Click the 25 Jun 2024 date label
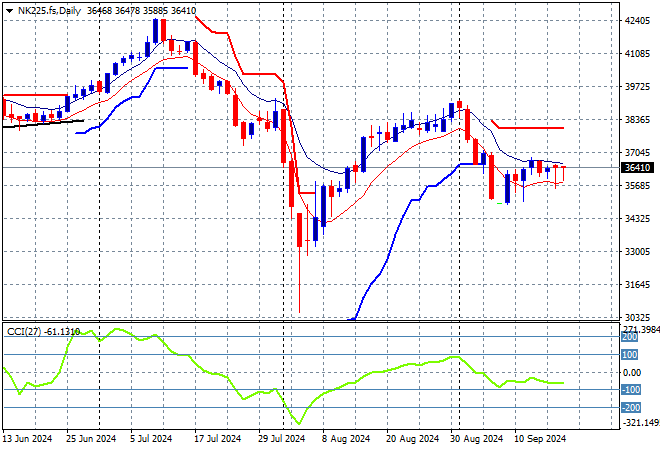Viewport: 660px width, 450px height. tap(91, 439)
